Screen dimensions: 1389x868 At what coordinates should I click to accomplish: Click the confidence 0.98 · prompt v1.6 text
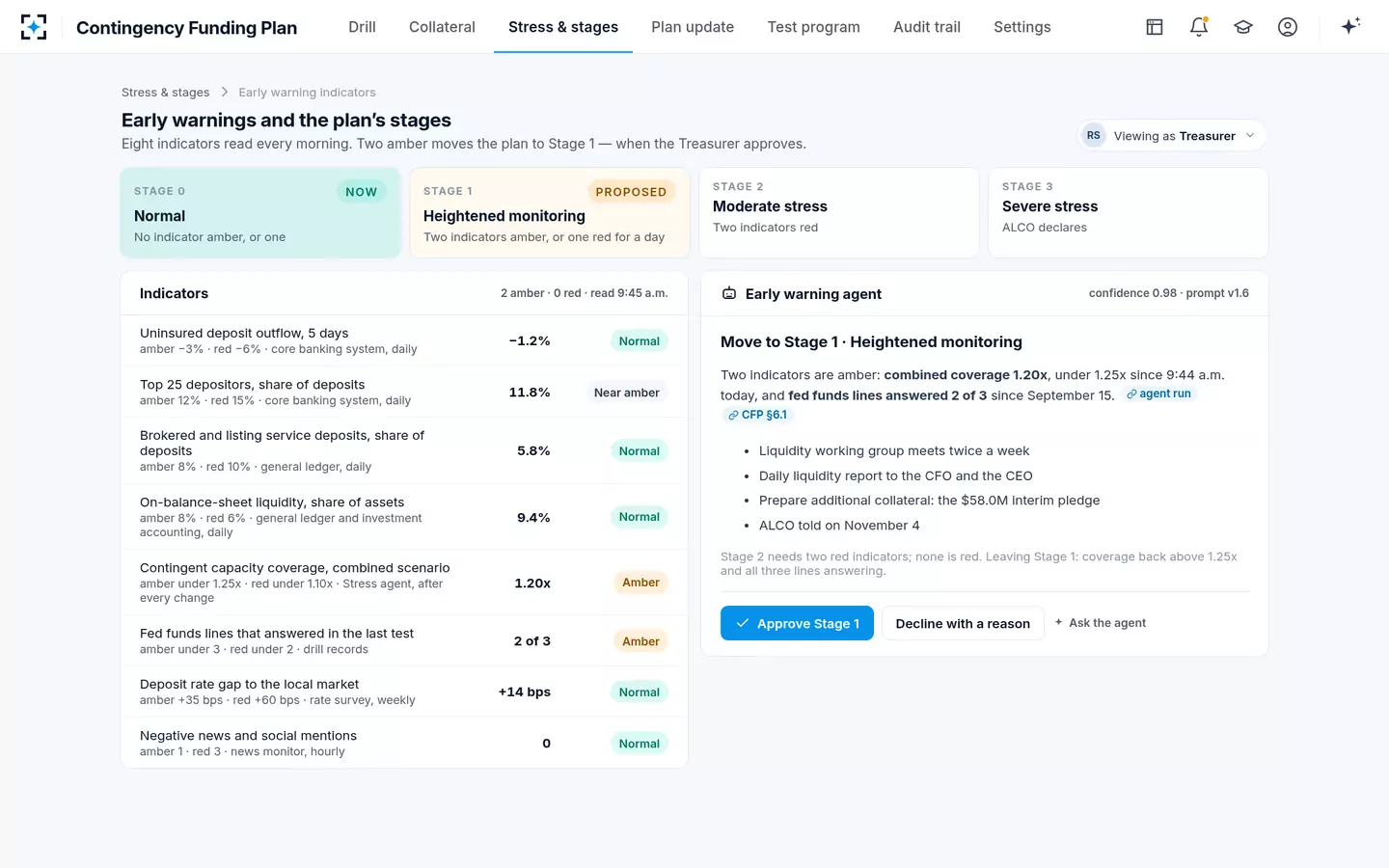tap(1169, 293)
